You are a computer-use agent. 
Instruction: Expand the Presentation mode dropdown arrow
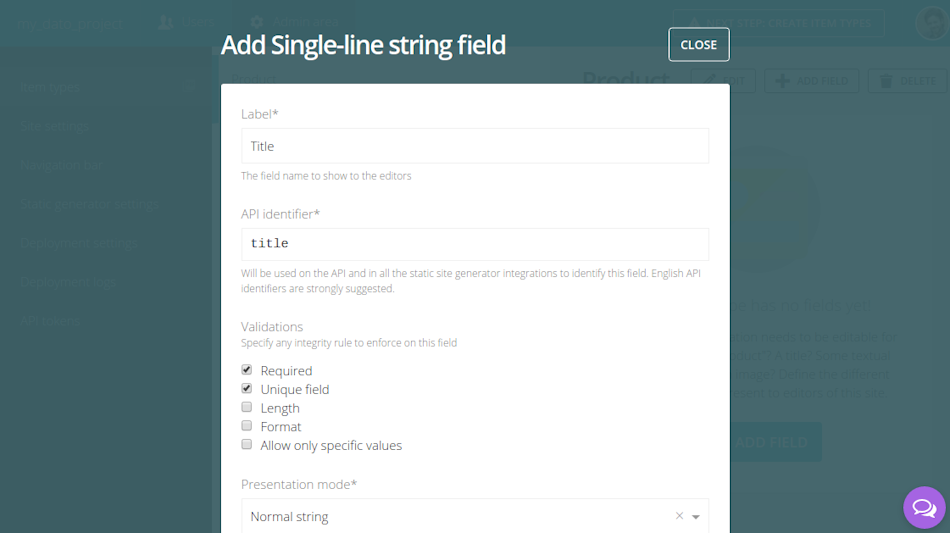coord(696,517)
